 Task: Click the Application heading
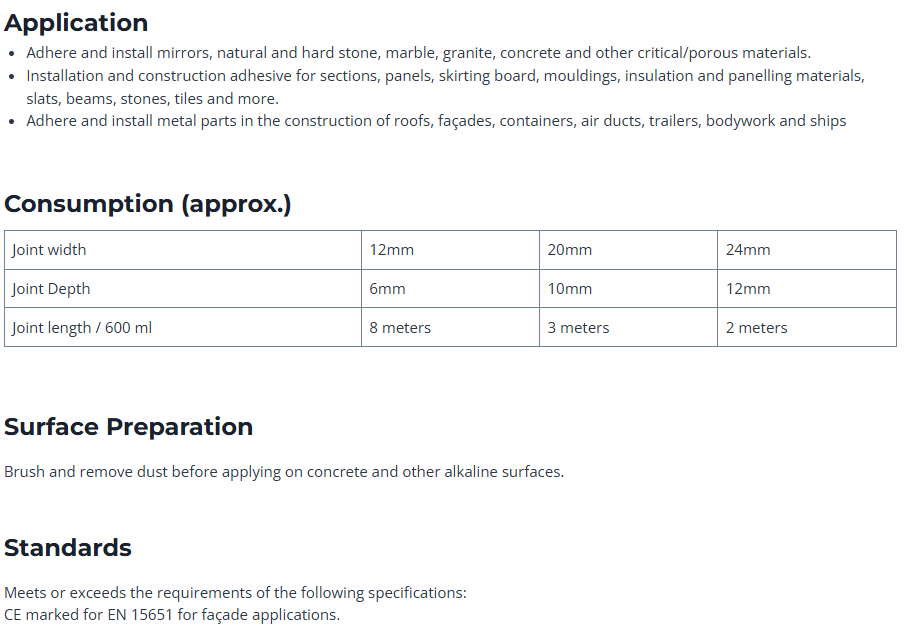(x=76, y=23)
